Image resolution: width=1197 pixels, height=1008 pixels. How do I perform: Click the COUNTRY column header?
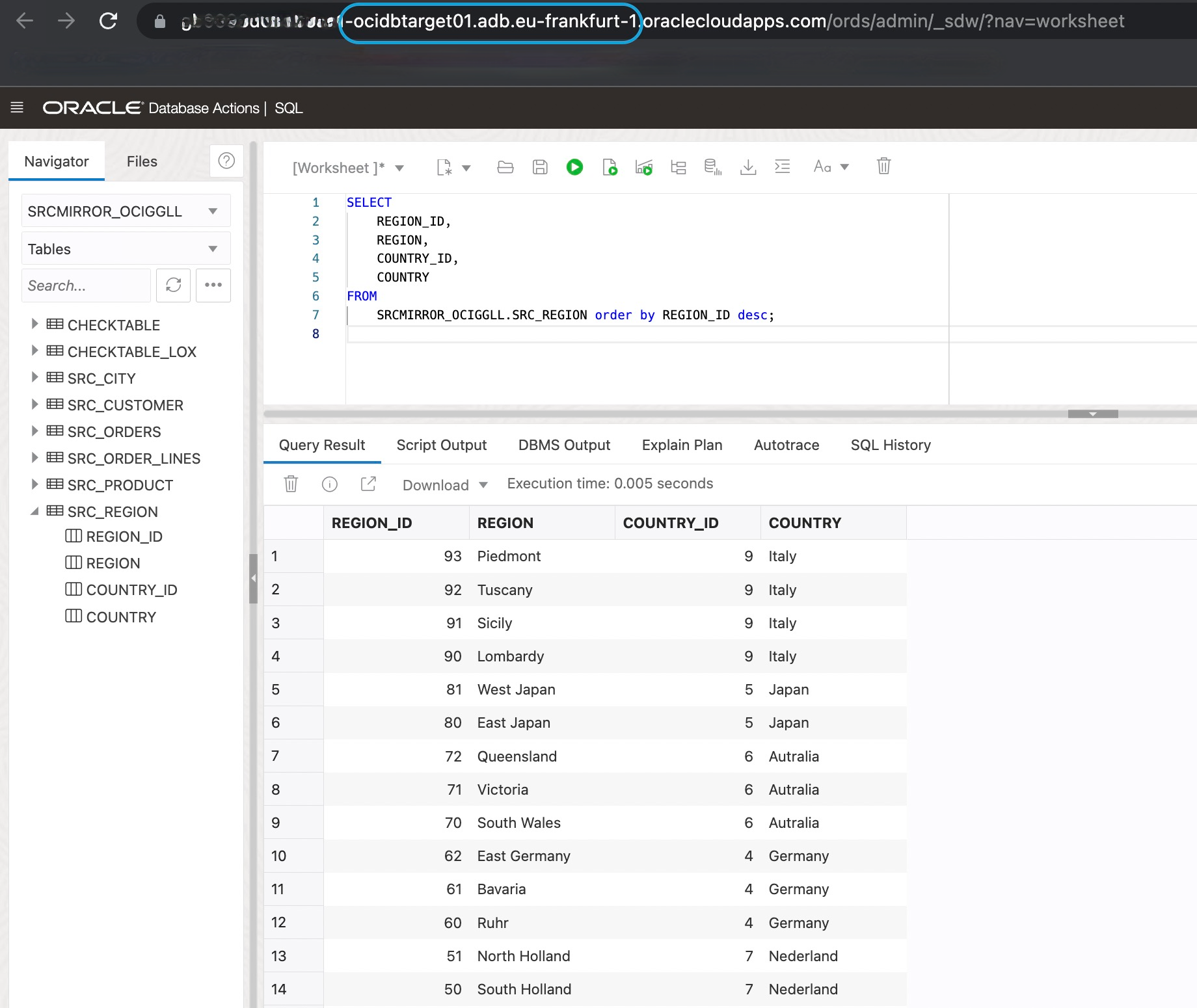coord(833,523)
